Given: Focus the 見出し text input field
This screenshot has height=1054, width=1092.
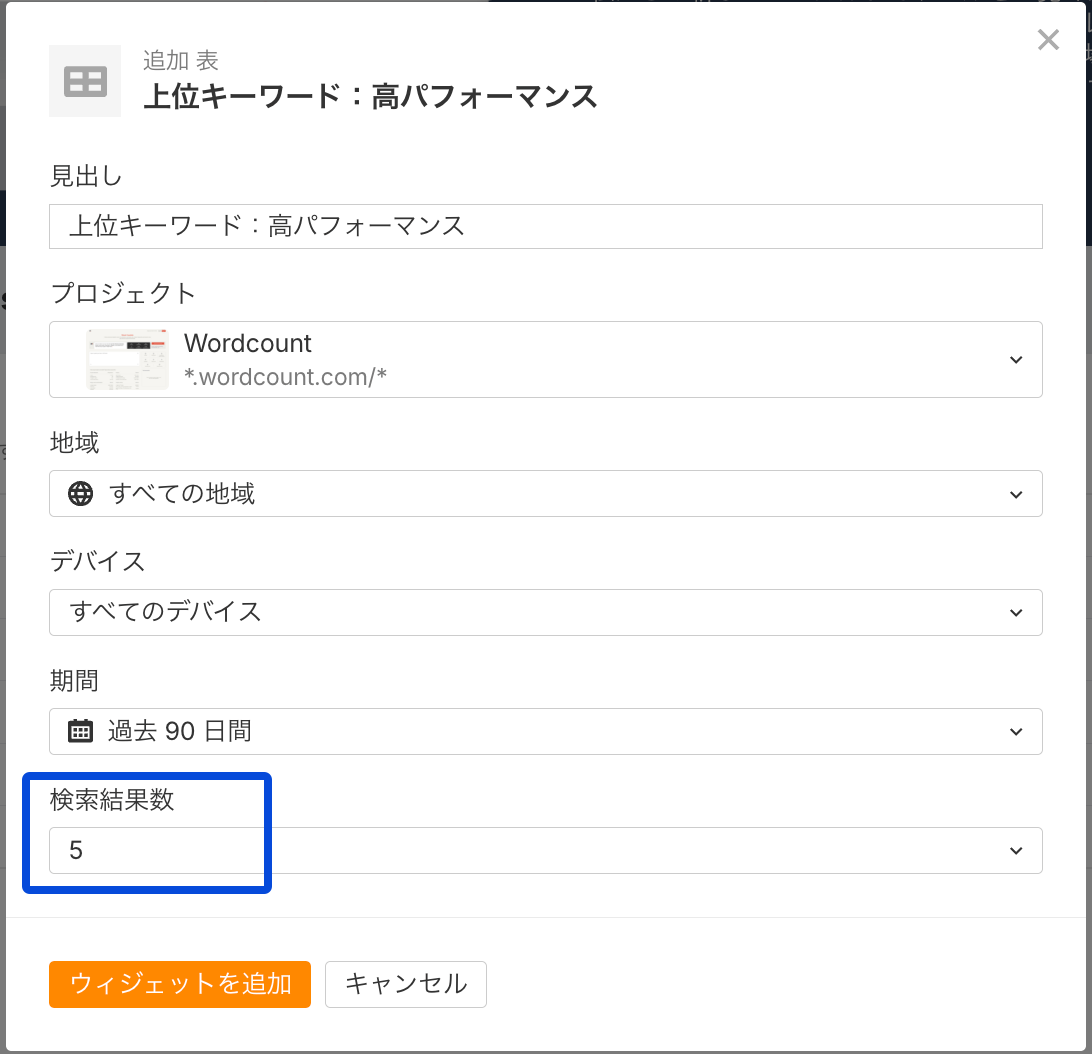Looking at the screenshot, I should [545, 226].
